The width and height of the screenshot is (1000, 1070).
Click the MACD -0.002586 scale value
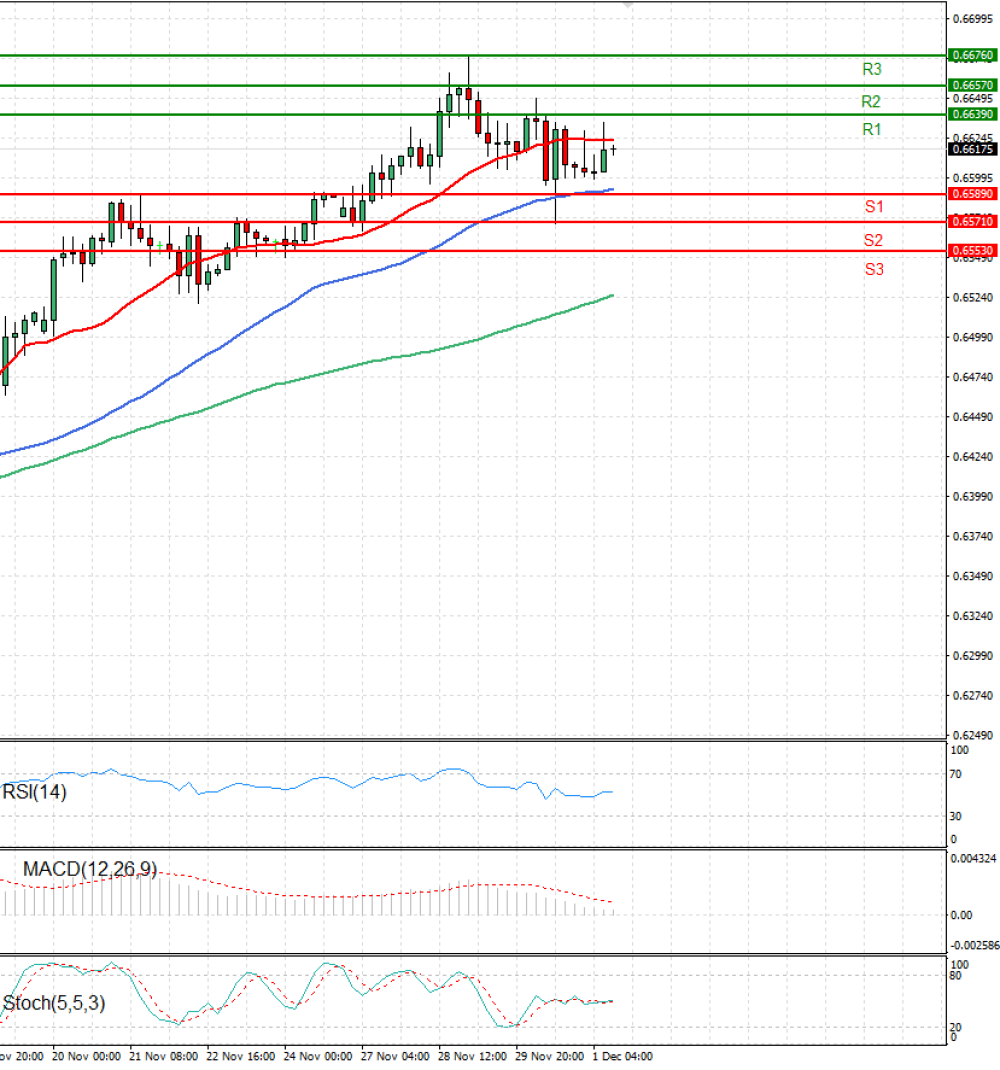(x=975, y=946)
